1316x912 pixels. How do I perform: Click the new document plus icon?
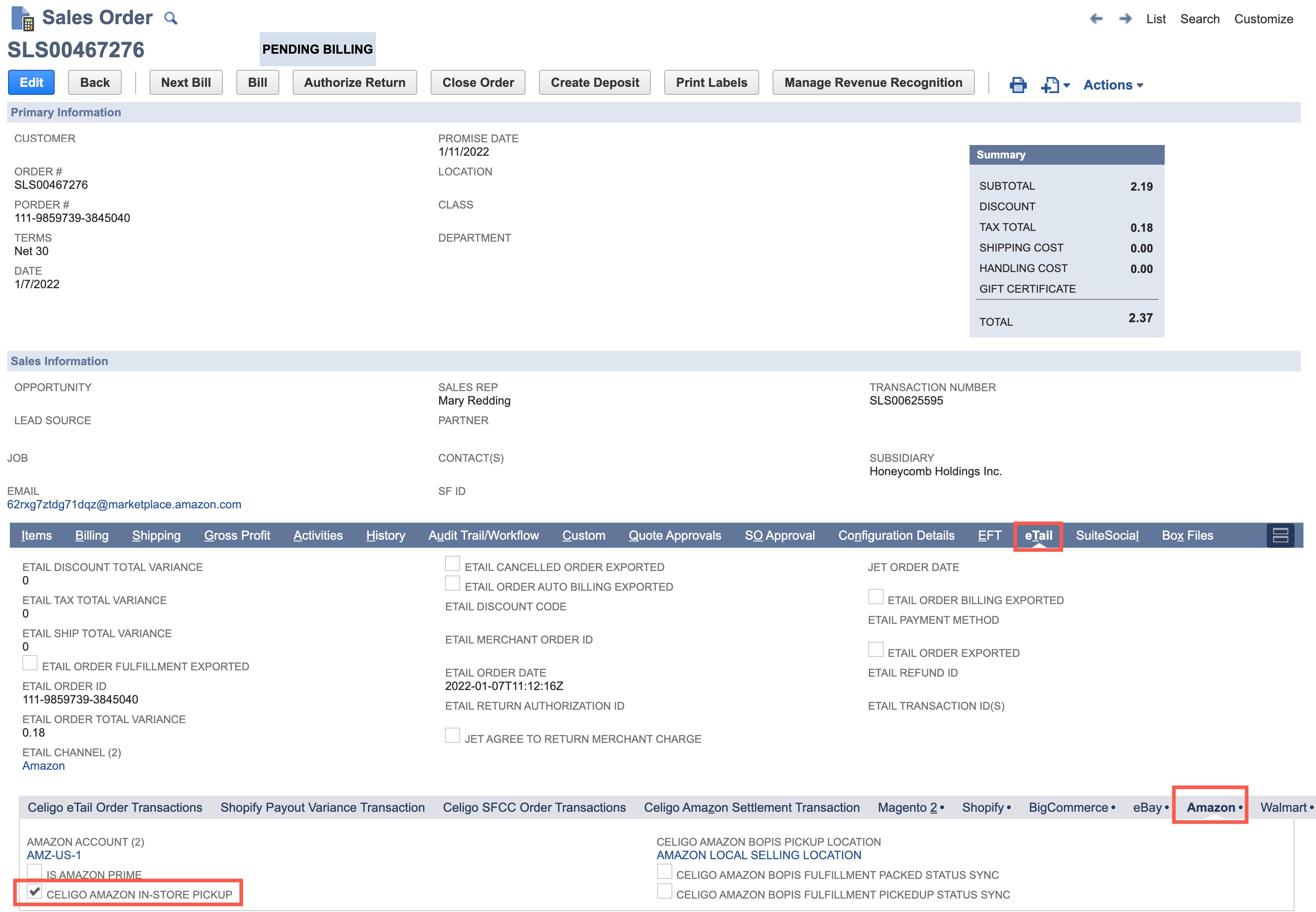coord(1050,85)
